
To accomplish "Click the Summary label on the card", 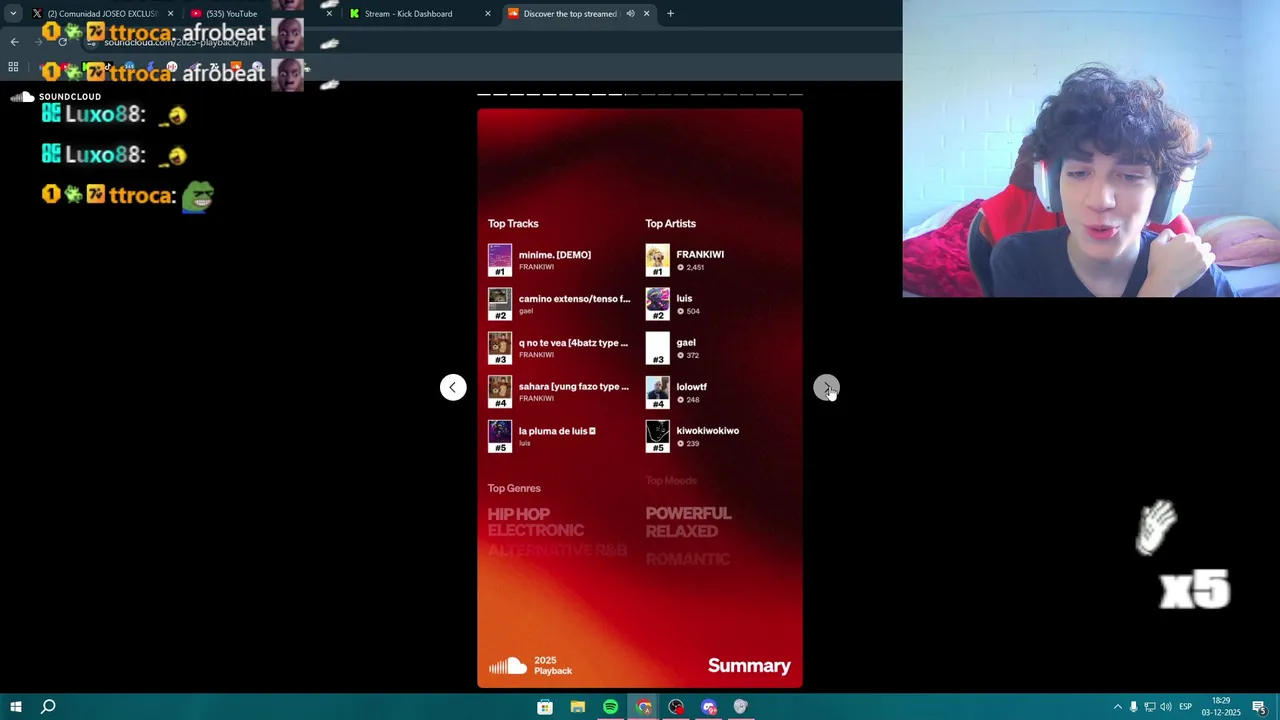I will click(749, 666).
